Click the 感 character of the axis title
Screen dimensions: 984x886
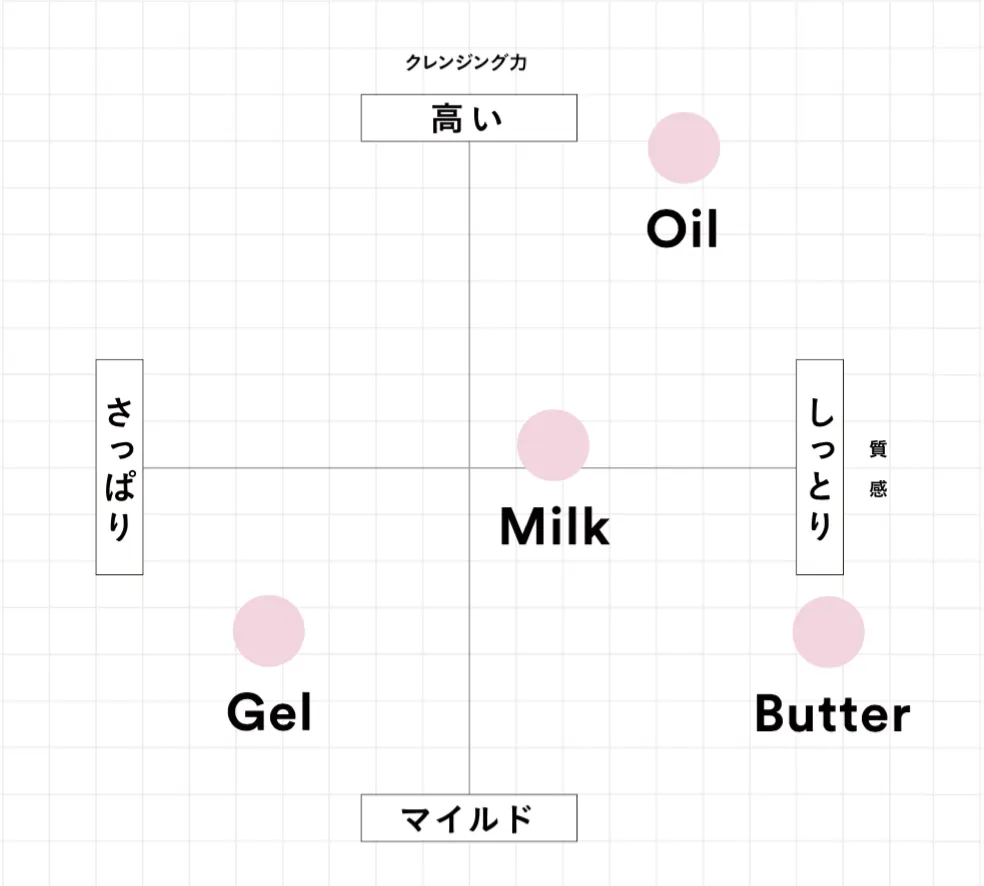pos(878,490)
